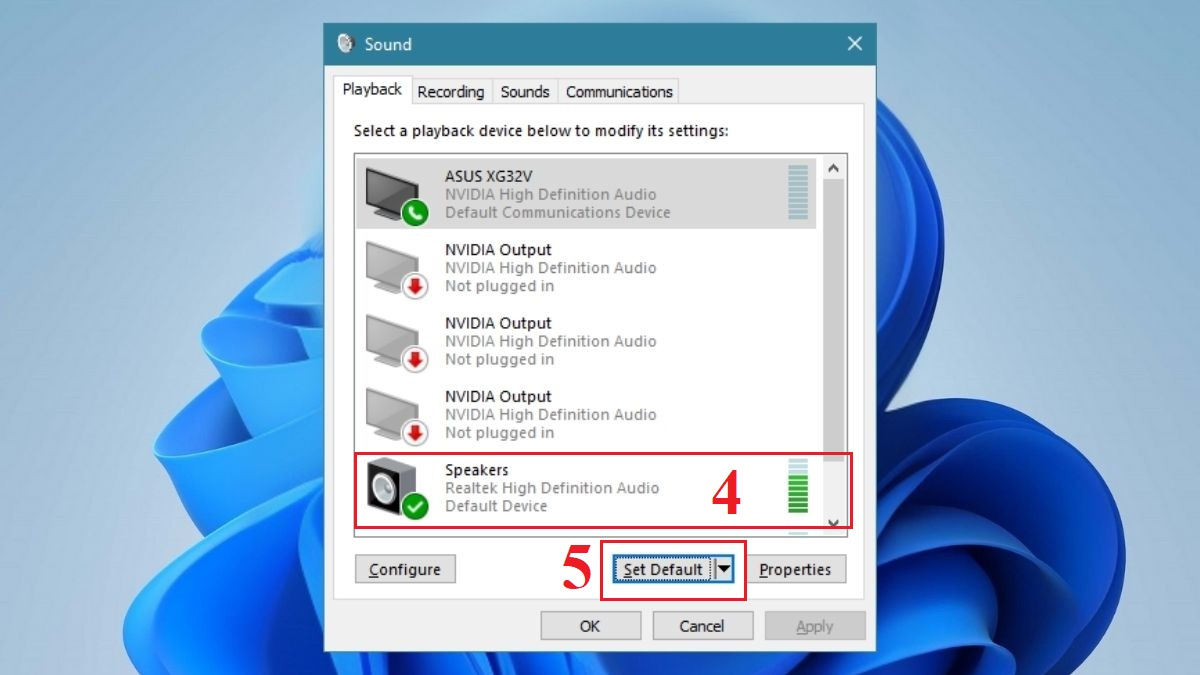
Task: Open the Sounds tab
Action: click(525, 92)
